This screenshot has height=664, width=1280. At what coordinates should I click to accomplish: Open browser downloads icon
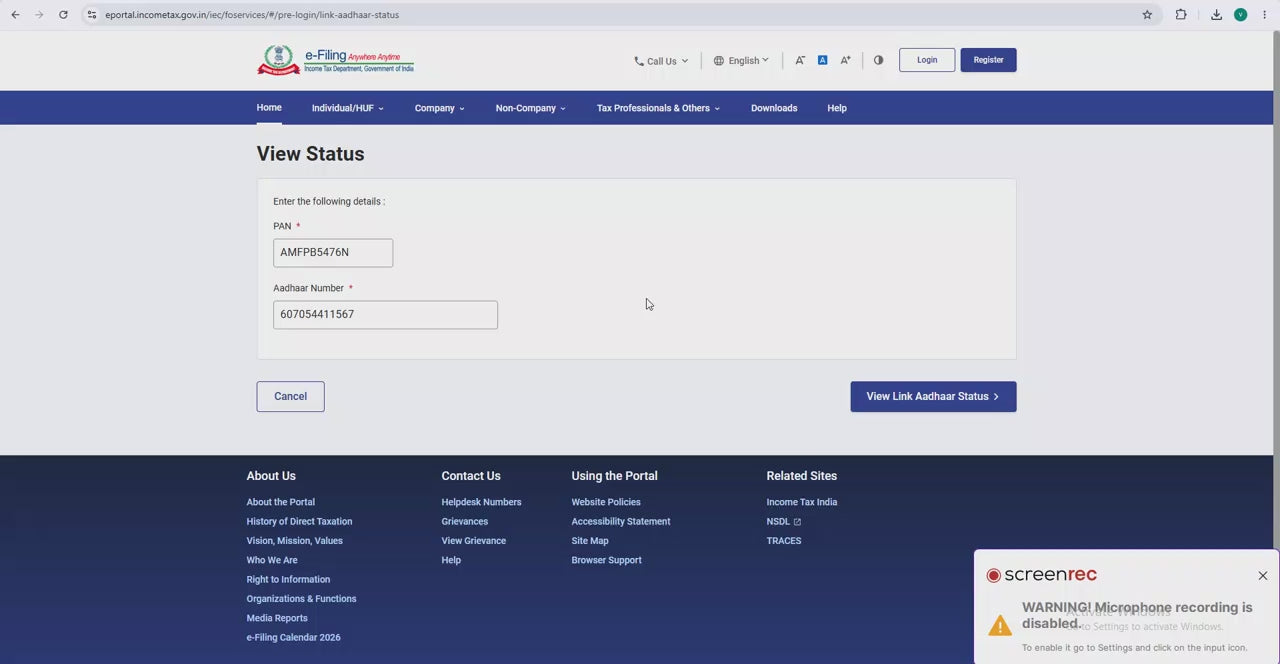tap(1216, 15)
